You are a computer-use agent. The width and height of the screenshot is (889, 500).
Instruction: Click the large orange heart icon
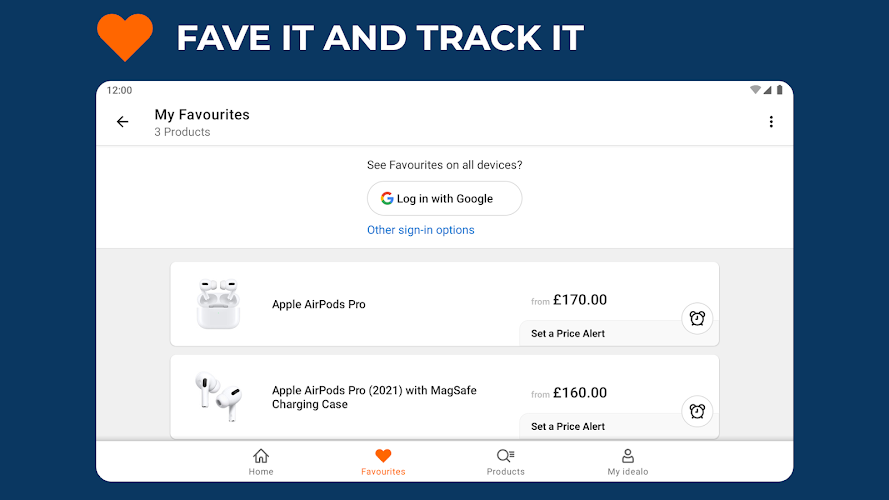125,37
